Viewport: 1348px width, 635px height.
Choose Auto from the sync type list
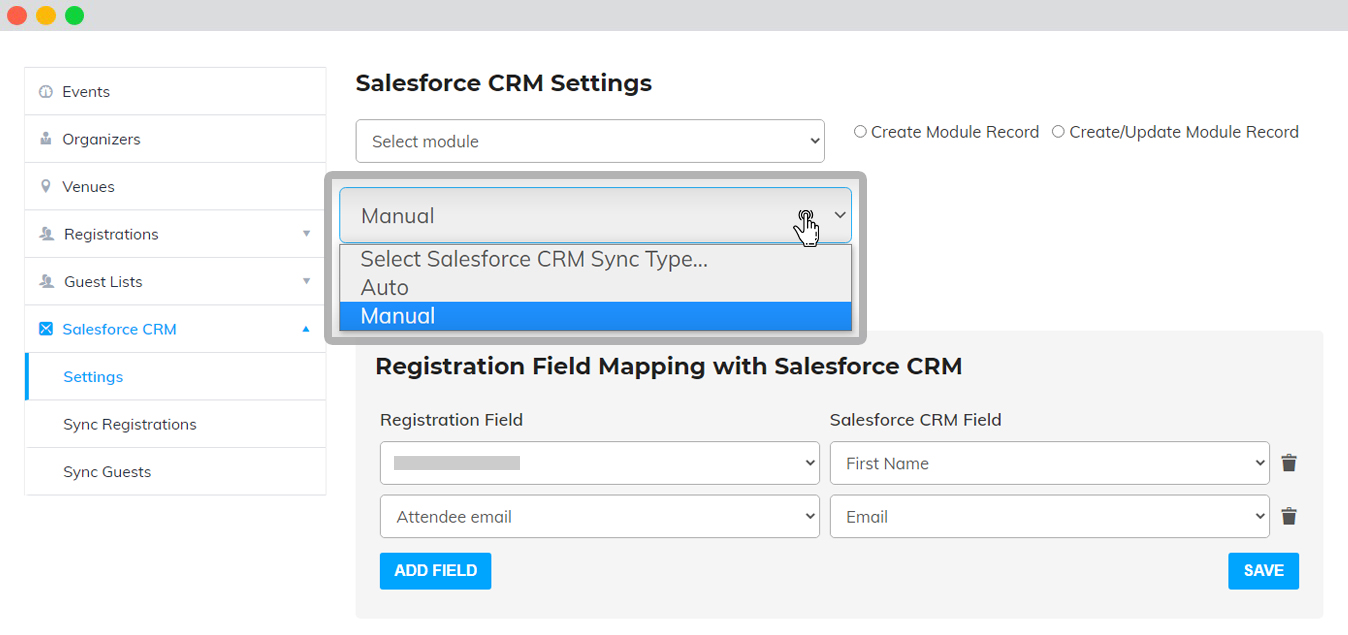595,288
